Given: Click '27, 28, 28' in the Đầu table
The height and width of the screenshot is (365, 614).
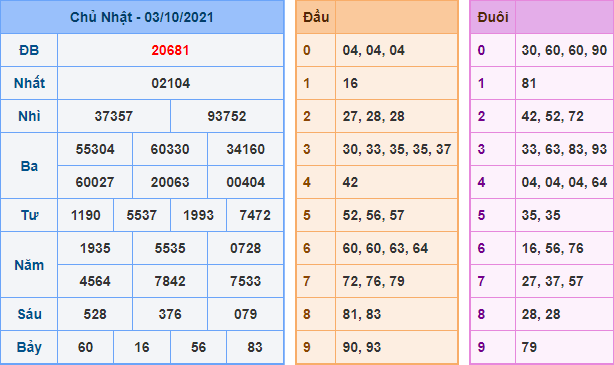Looking at the screenshot, I should (x=374, y=116).
